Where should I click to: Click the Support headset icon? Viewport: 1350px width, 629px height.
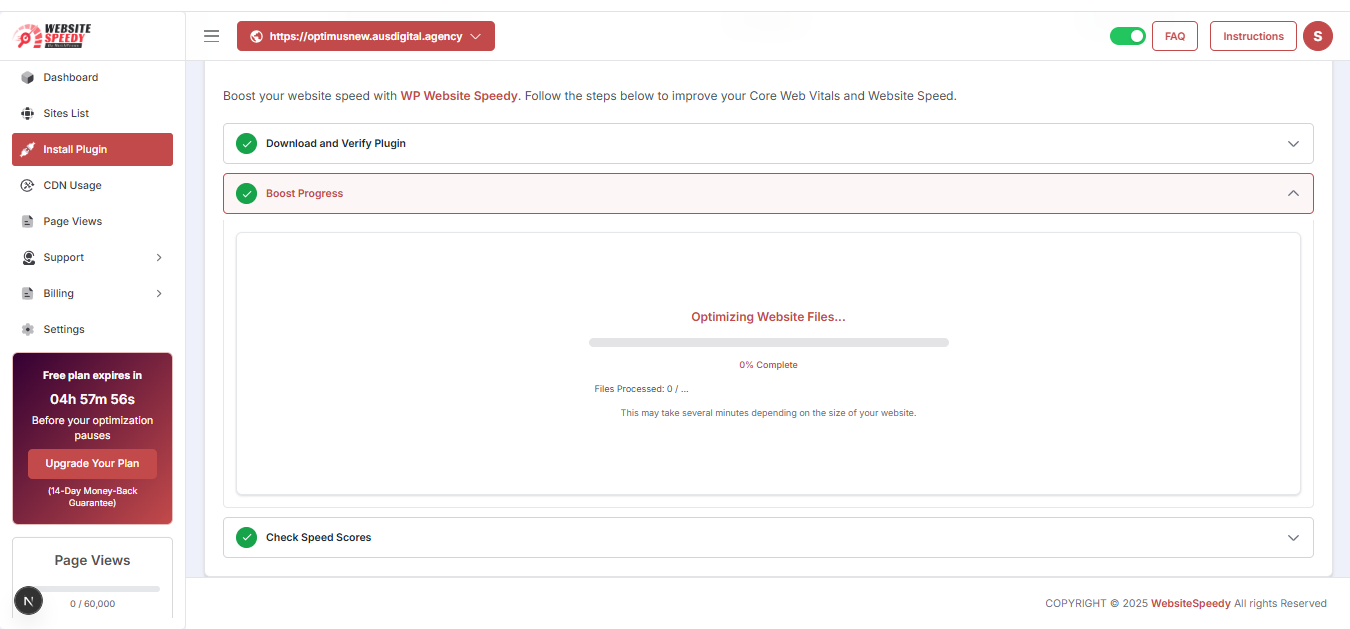[28, 257]
